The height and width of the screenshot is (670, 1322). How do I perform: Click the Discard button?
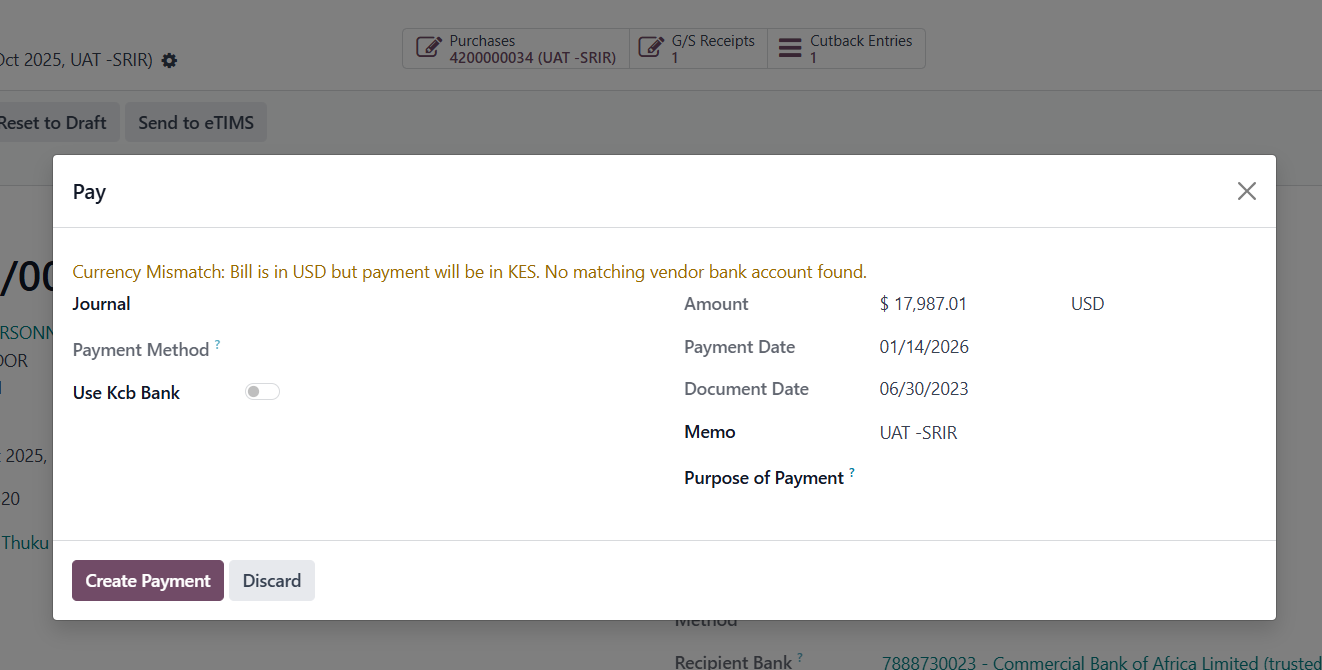[x=272, y=581]
